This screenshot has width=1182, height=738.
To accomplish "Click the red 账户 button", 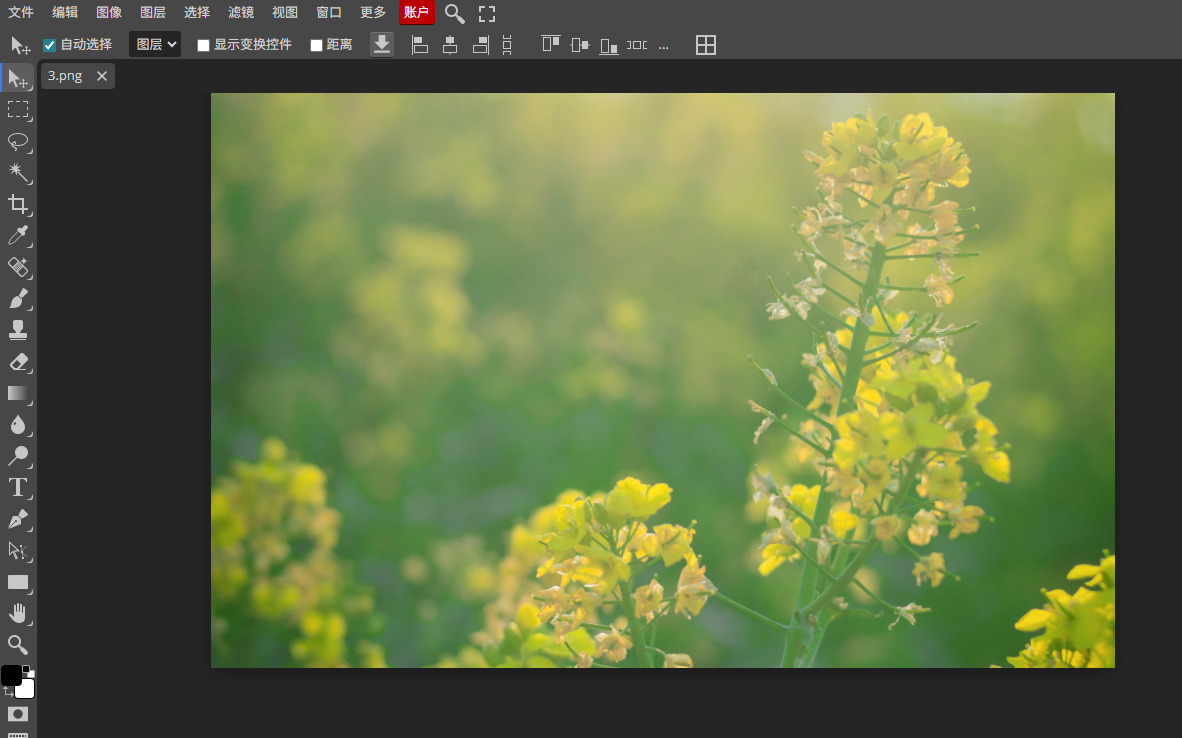I will [417, 13].
